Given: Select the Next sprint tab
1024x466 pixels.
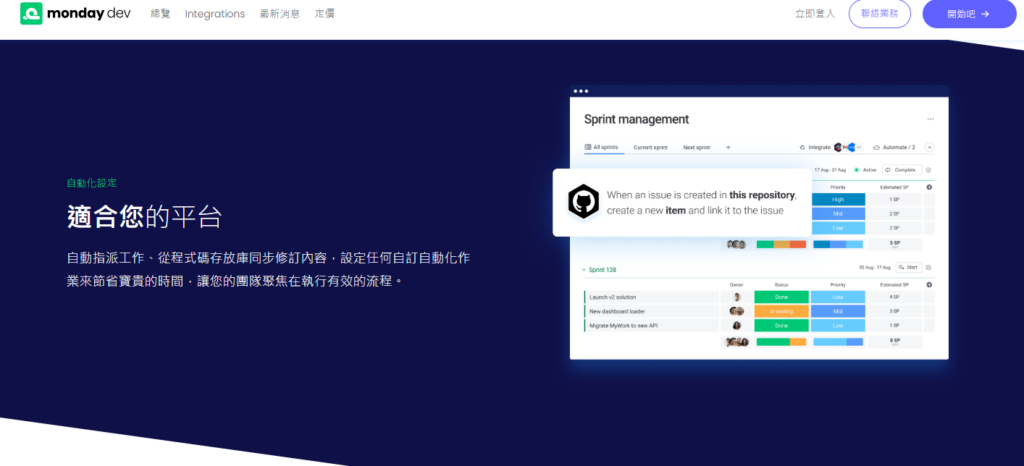Looking at the screenshot, I should (x=696, y=148).
